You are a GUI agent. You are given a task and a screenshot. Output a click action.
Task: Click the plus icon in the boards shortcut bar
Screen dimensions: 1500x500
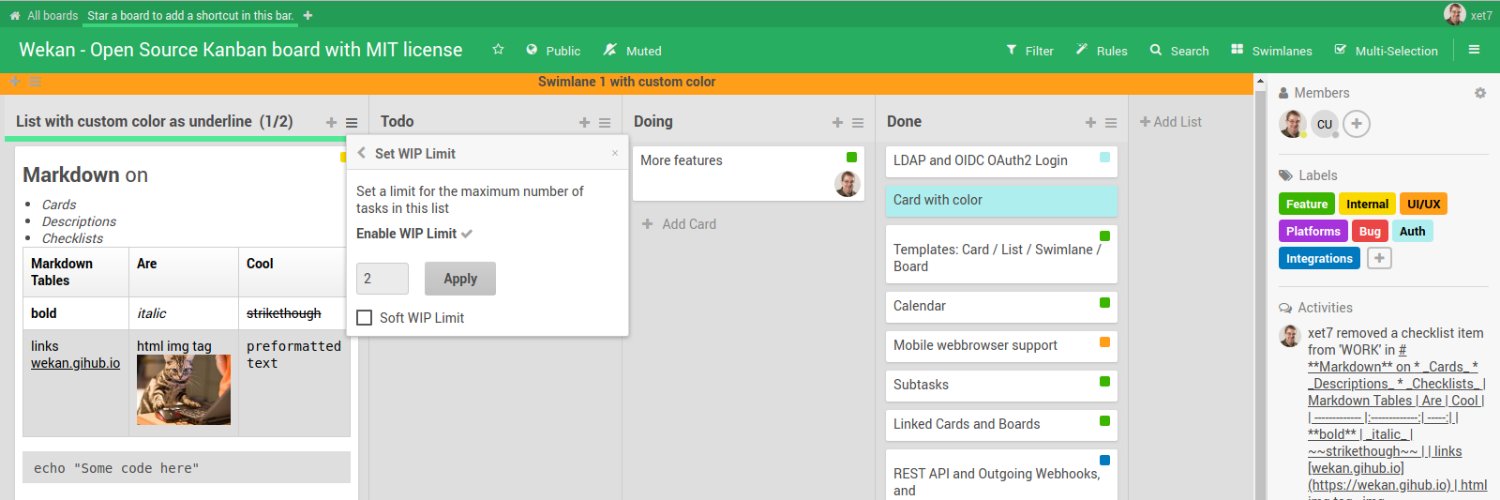pyautogui.click(x=308, y=15)
